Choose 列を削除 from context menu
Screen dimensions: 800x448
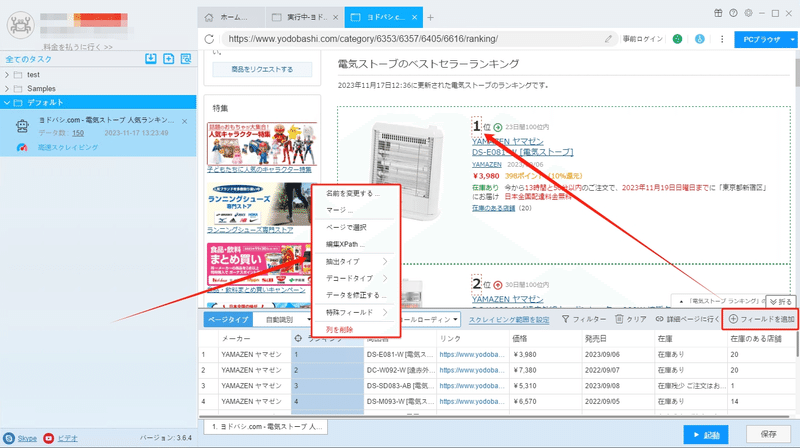pos(339,330)
